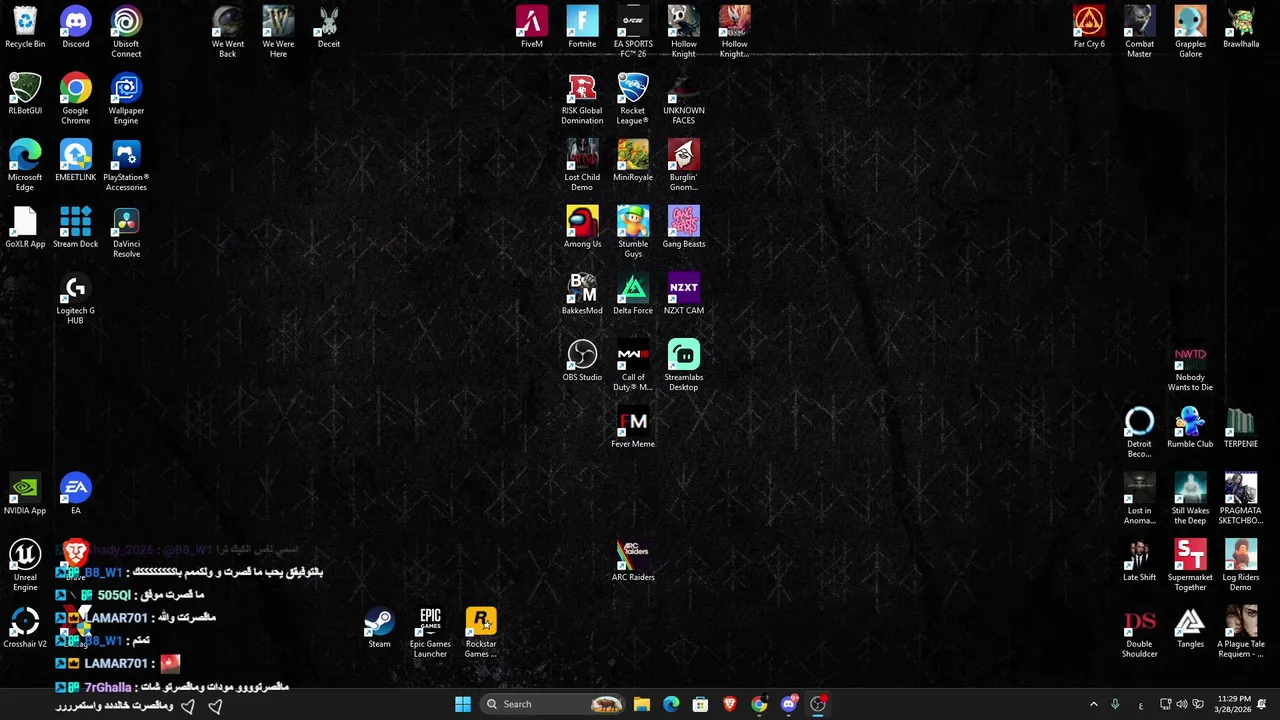Launch Brawlhalla desktop shortcut

pyautogui.click(x=1241, y=27)
